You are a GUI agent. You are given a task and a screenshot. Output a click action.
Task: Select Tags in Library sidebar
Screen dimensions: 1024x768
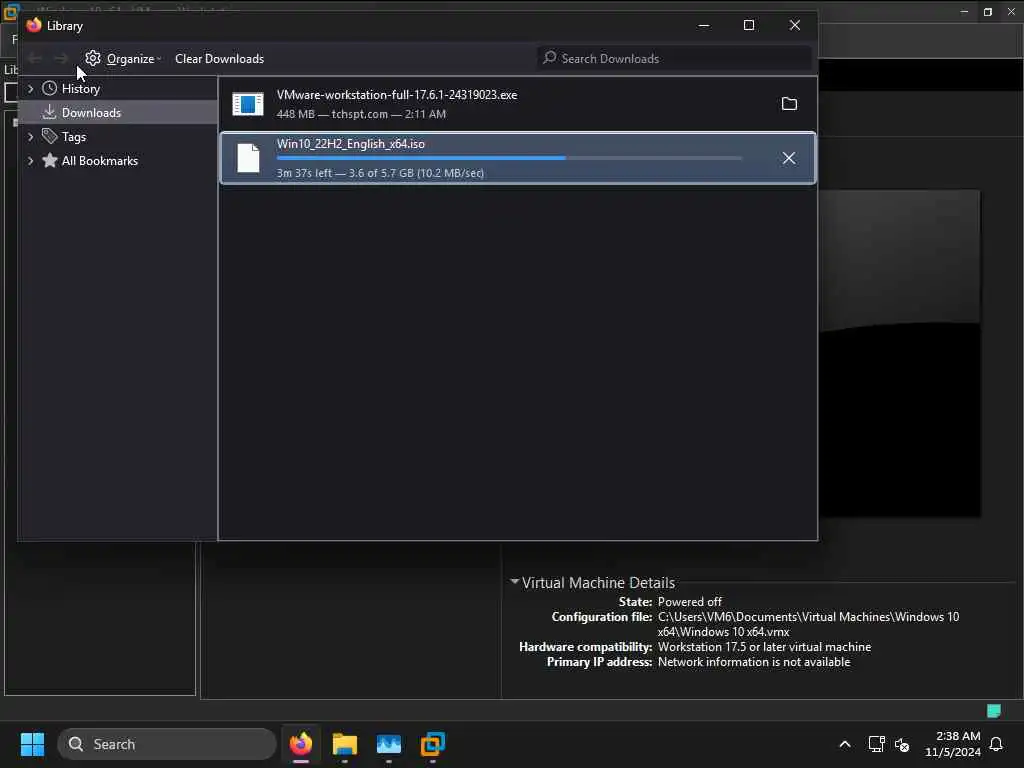pos(74,136)
